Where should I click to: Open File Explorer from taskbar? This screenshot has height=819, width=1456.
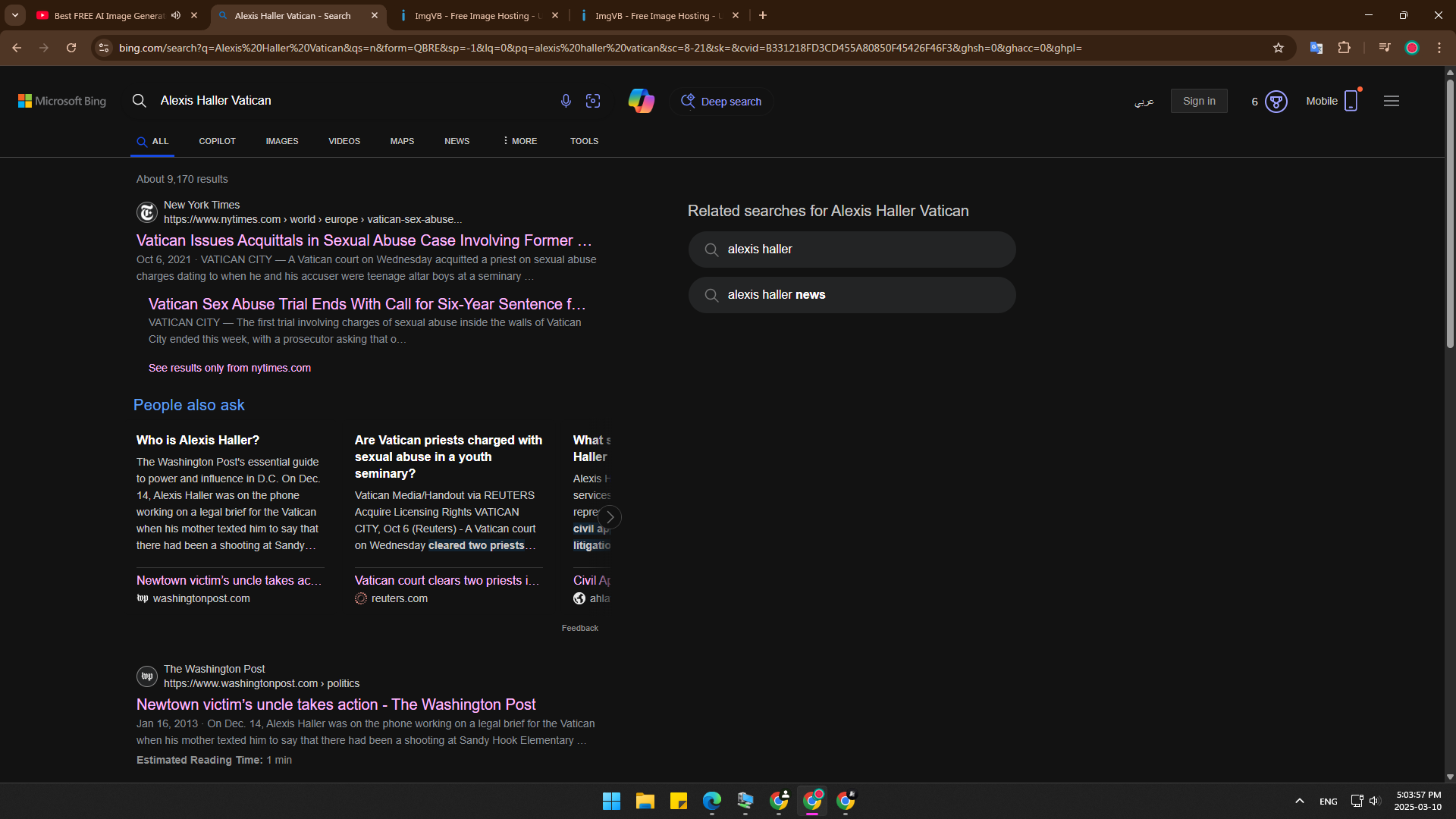(x=645, y=801)
